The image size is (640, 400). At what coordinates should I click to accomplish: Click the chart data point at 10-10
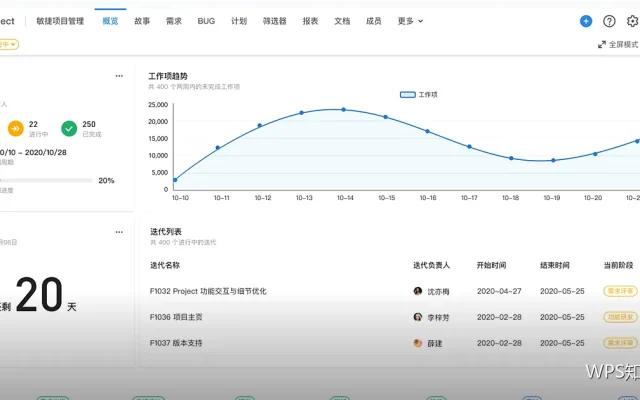[x=175, y=180]
